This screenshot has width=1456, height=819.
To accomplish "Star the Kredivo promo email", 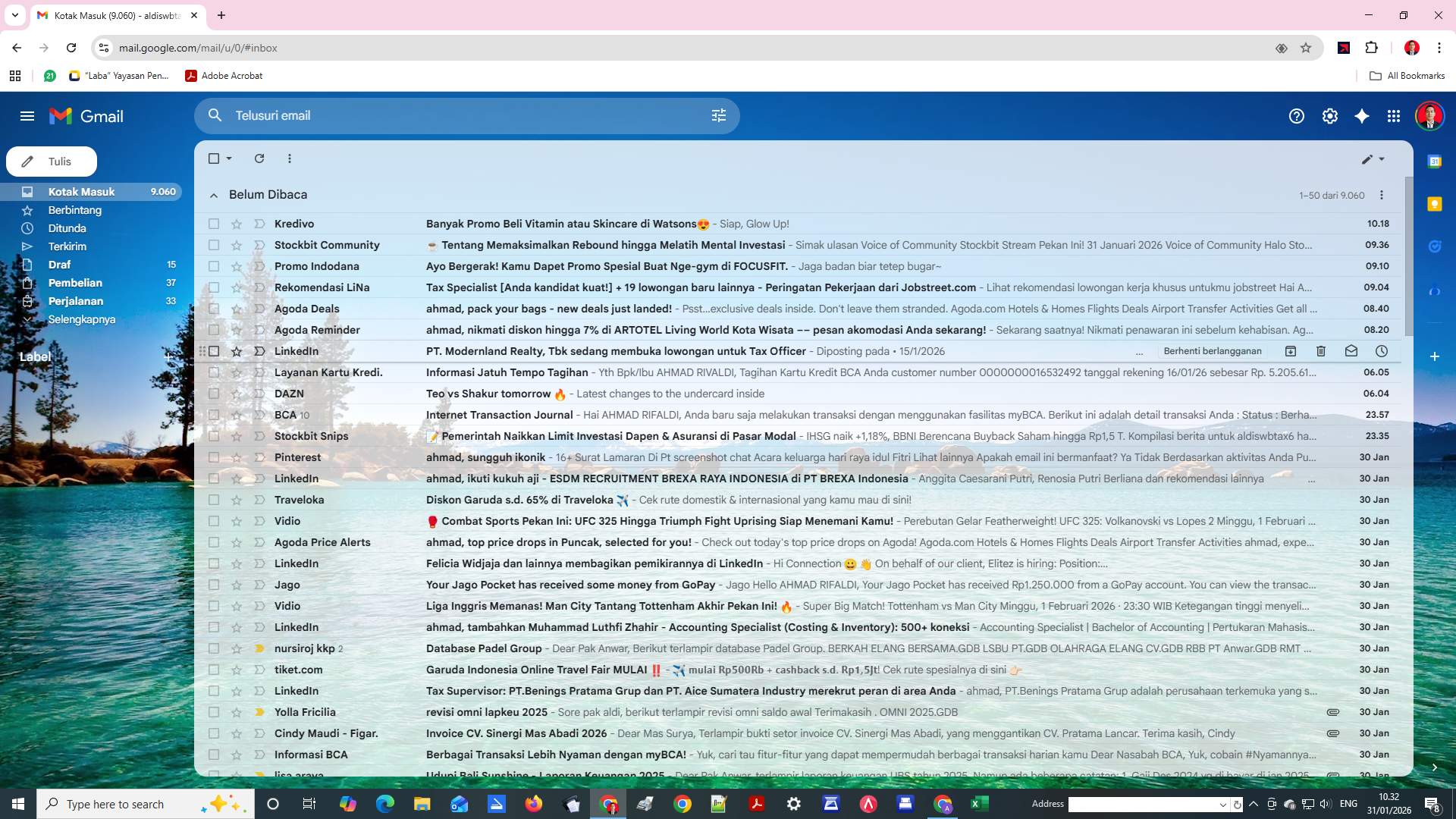I will [x=236, y=224].
